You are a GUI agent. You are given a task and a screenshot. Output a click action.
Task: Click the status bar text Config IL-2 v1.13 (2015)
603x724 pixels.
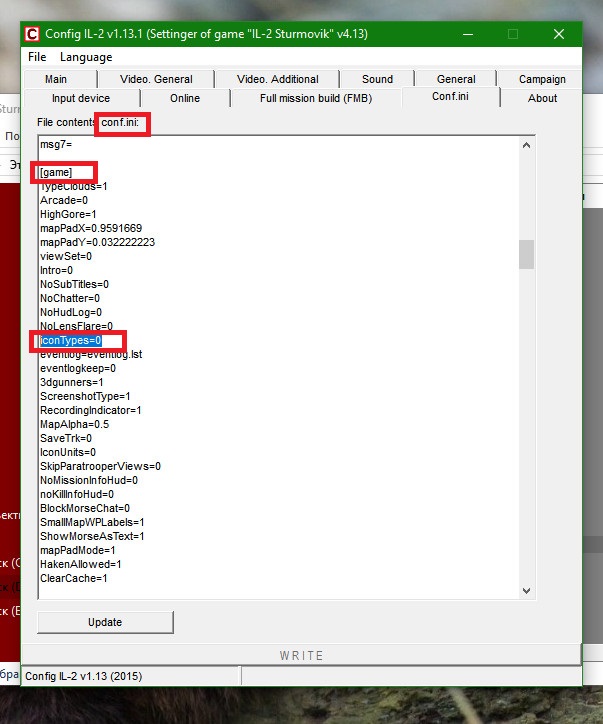point(84,676)
